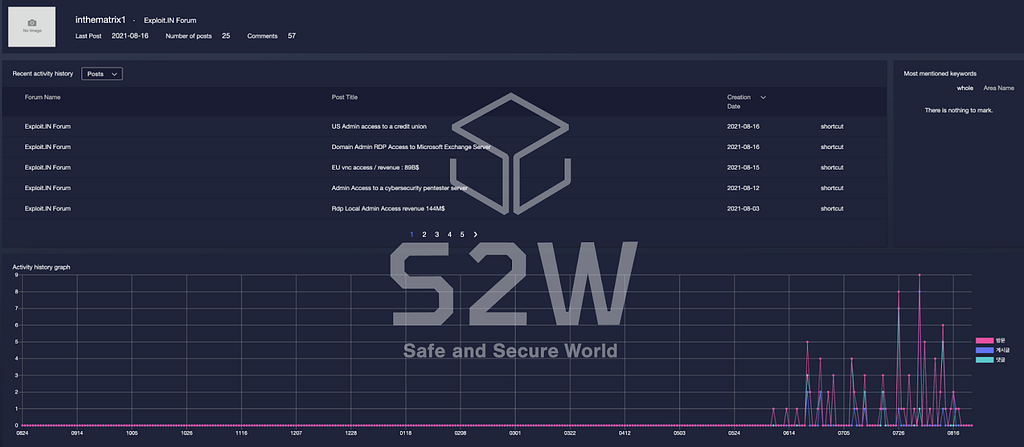Click the Forum Name column header
Screen dimensions: 1024x447
[42, 97]
